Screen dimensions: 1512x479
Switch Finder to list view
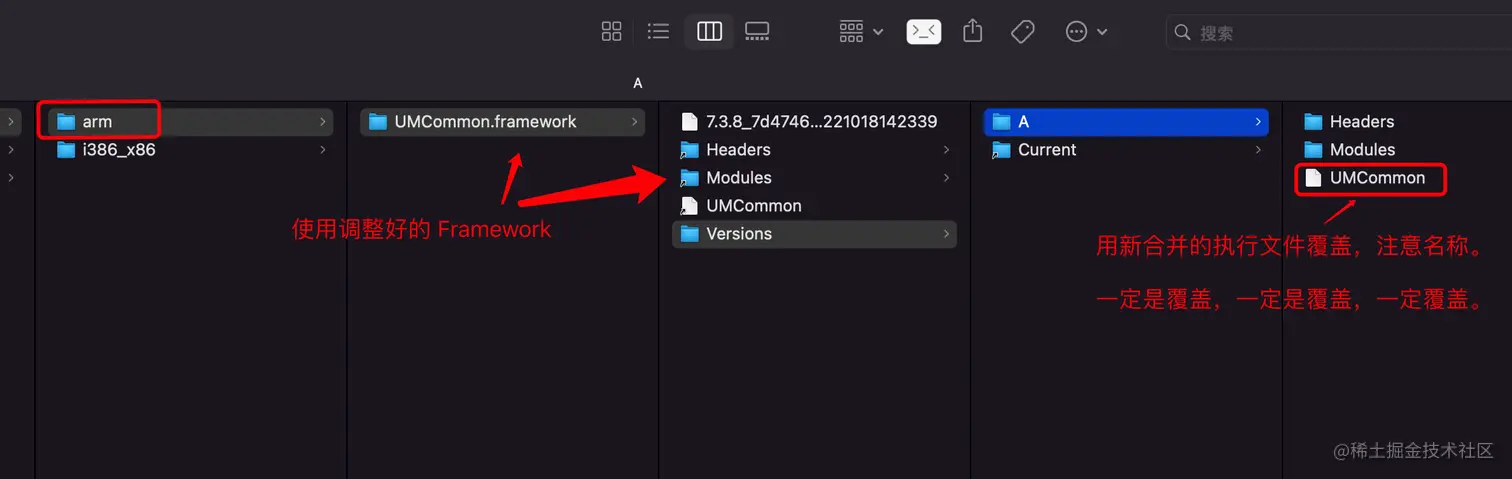tap(658, 31)
